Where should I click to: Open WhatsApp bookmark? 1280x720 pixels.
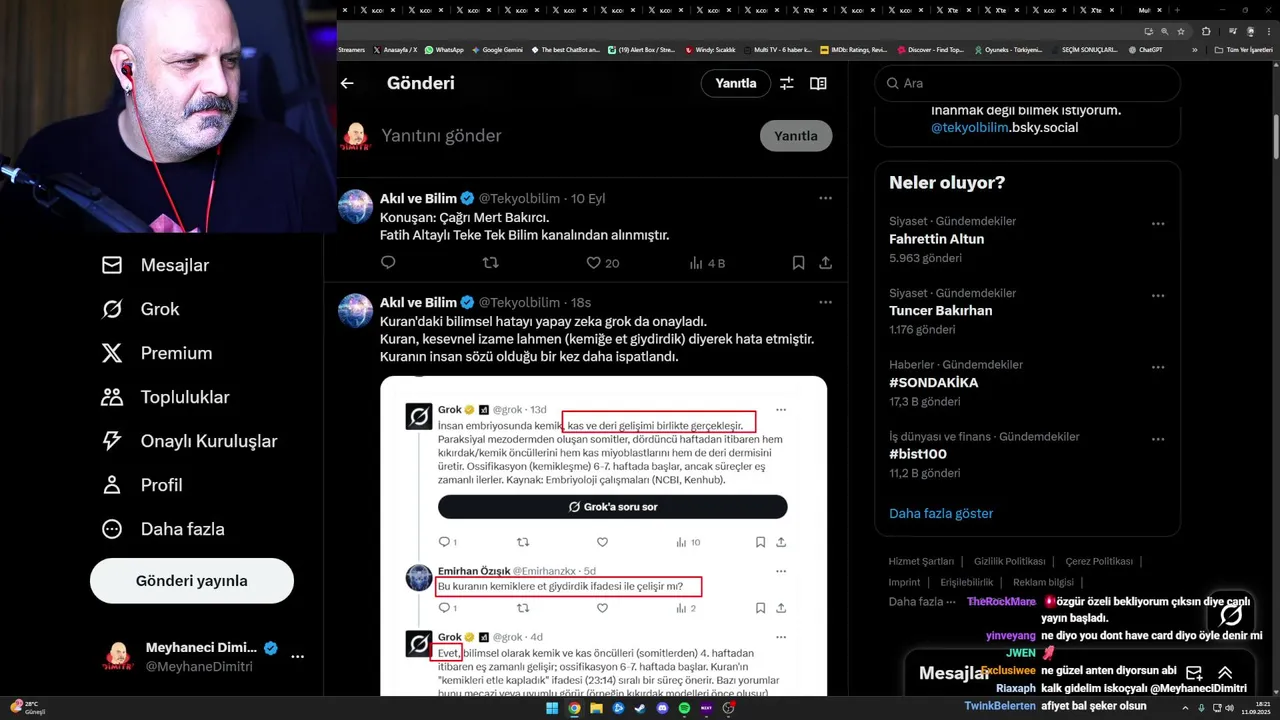click(444, 49)
